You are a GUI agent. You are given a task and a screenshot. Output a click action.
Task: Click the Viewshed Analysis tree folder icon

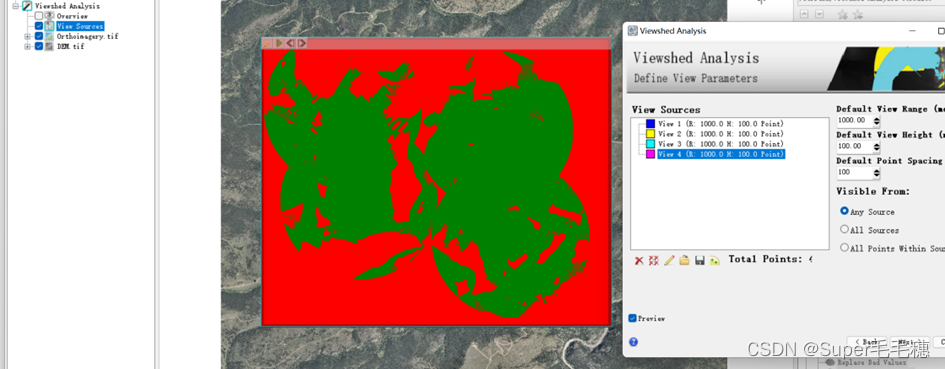[x=27, y=6]
